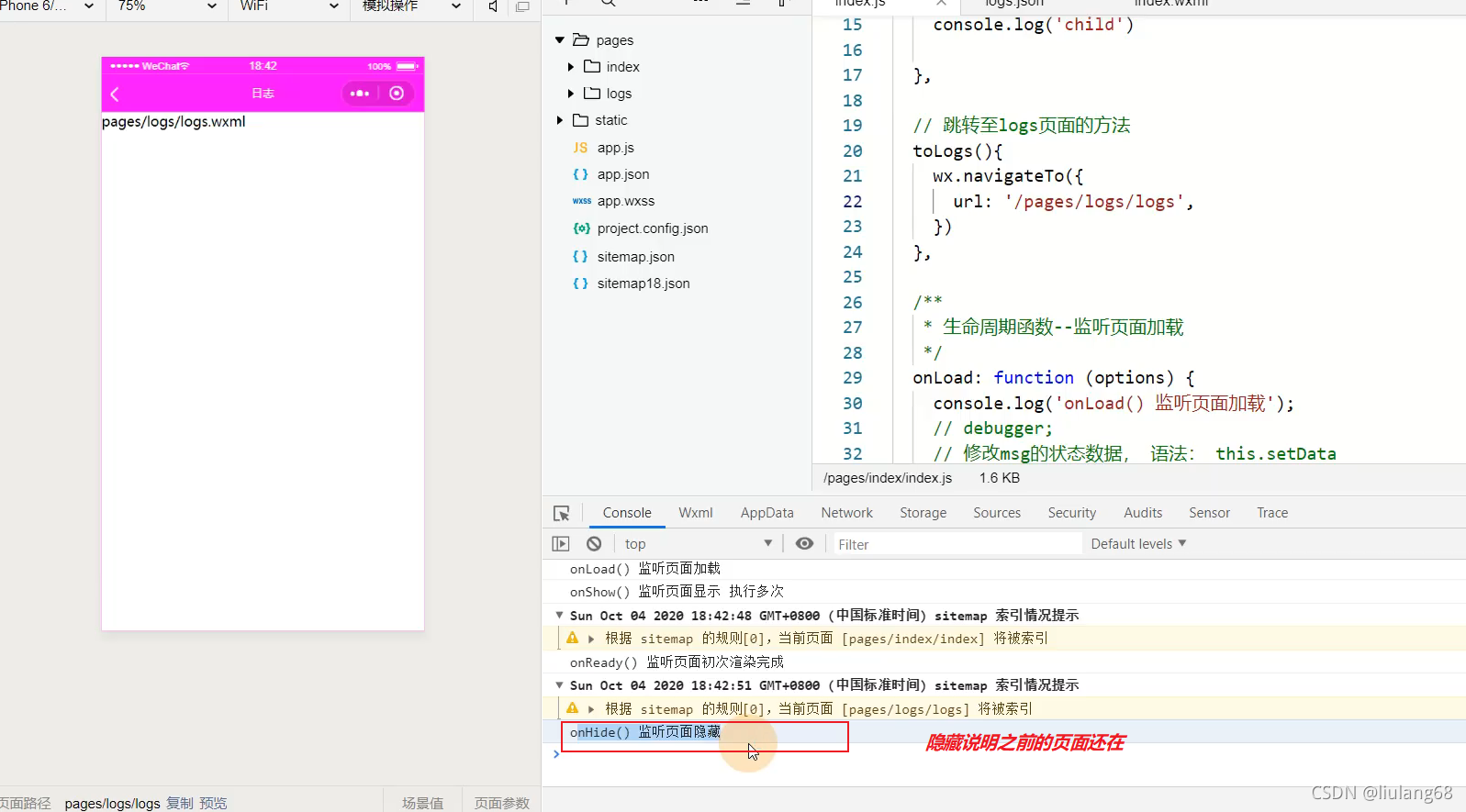
Task: Open the 页面参数 status bar item
Action: click(502, 803)
